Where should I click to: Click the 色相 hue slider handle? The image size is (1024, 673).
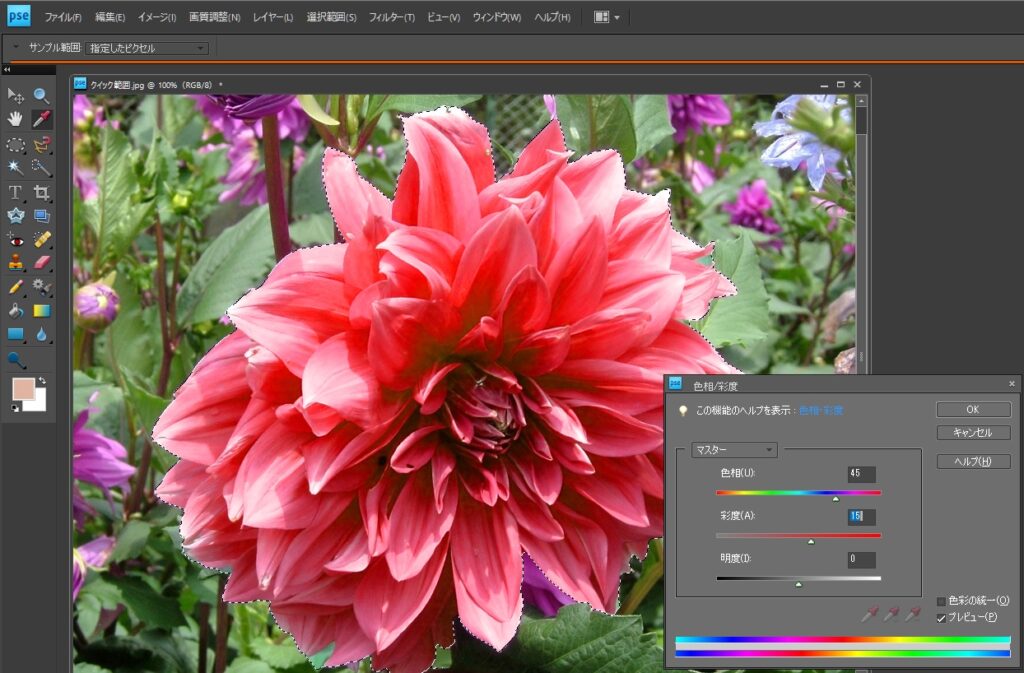click(x=836, y=498)
